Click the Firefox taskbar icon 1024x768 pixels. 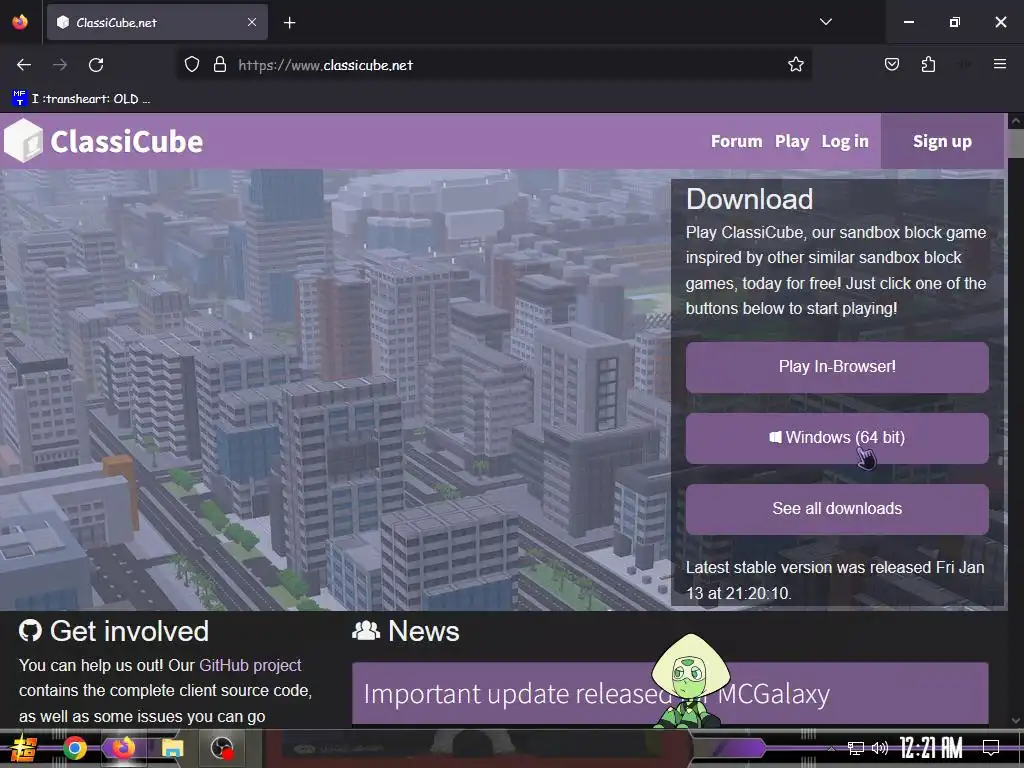(x=123, y=748)
